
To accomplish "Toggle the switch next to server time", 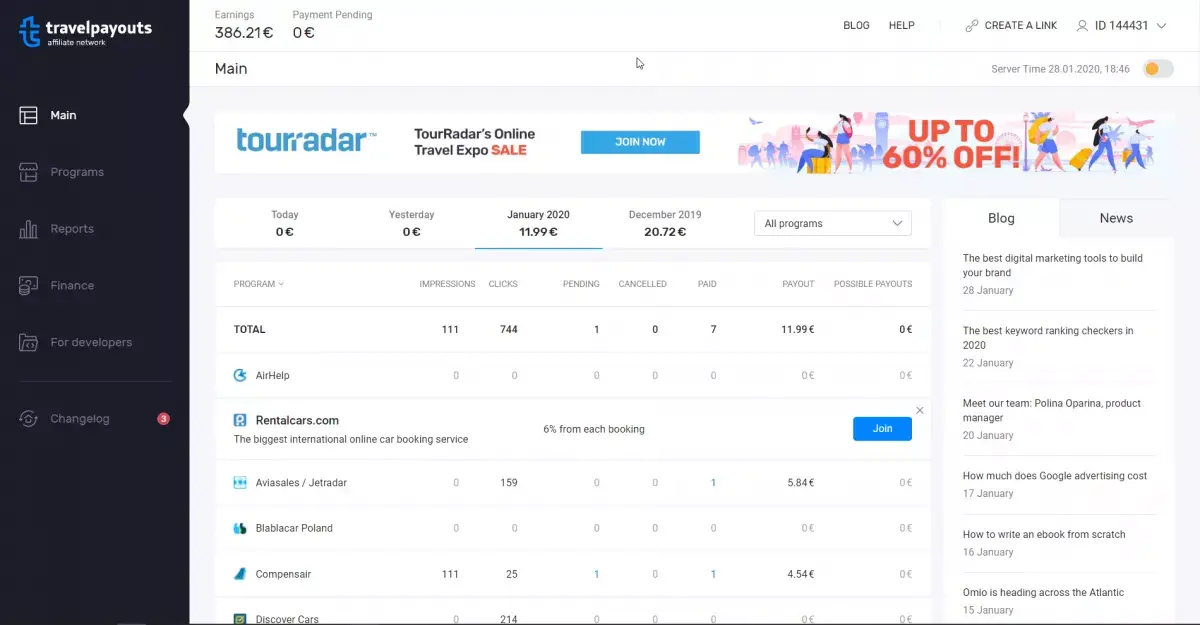I will point(1158,69).
